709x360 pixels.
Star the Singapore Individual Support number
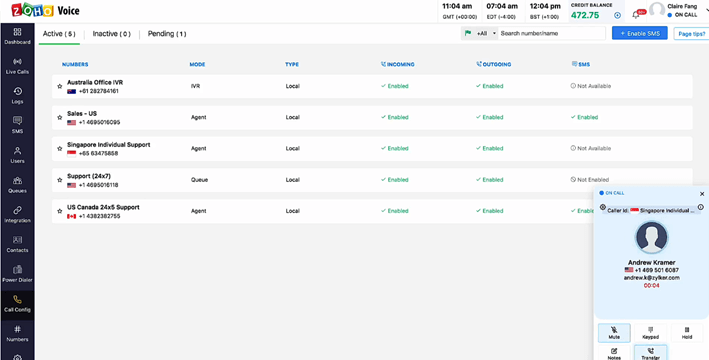click(x=60, y=148)
